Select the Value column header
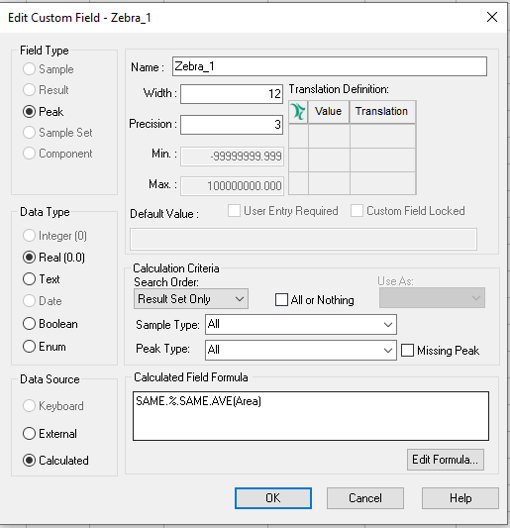This screenshot has height=528, width=510. [x=329, y=112]
